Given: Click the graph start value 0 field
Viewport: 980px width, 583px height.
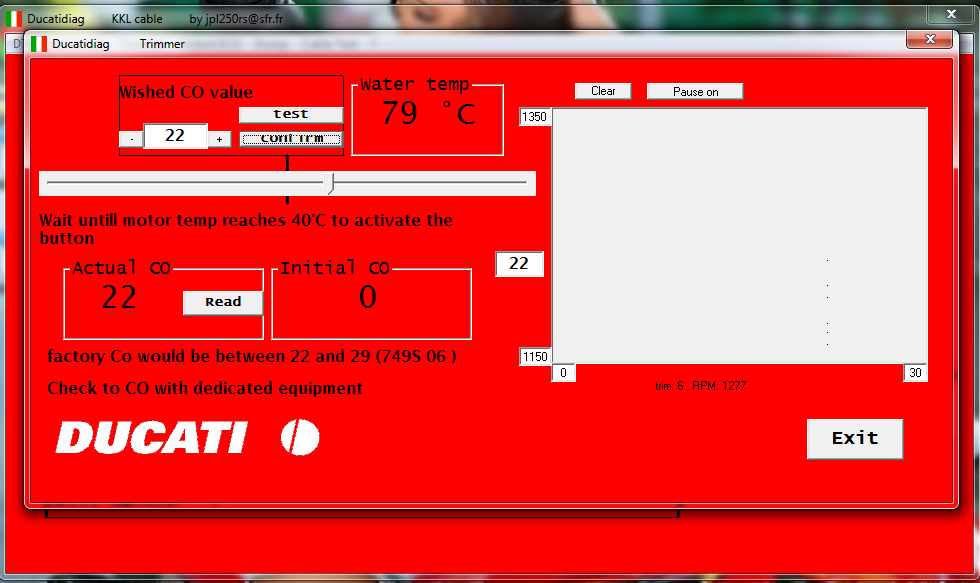Looking at the screenshot, I should [563, 373].
